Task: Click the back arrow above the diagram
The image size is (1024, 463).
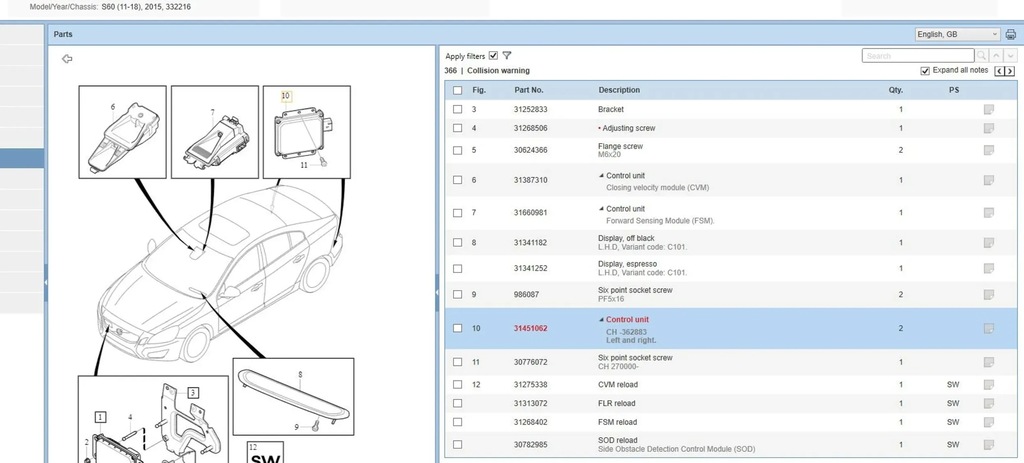Action: coord(67,59)
